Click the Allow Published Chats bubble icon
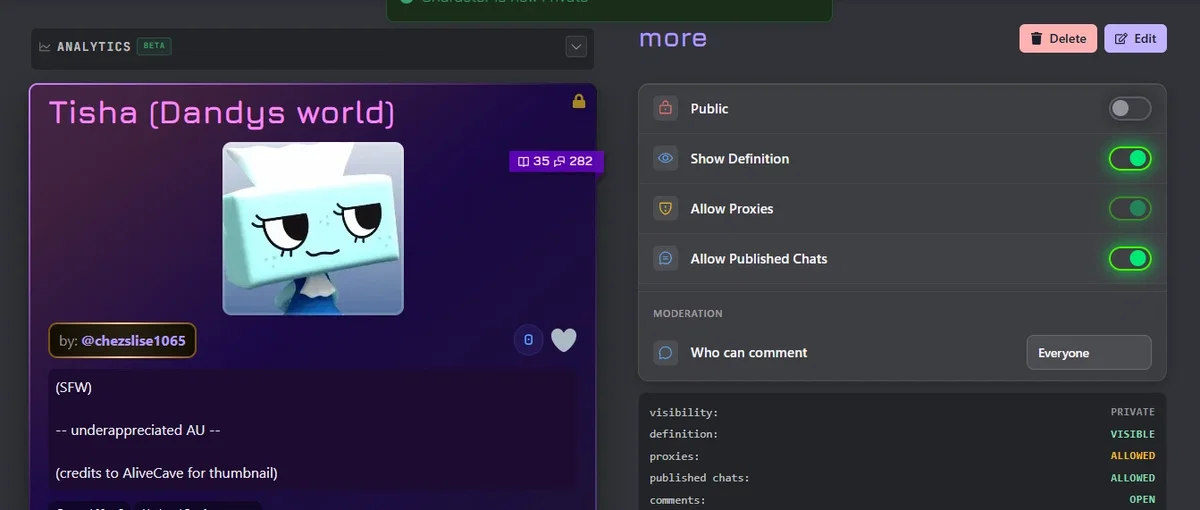 665,258
